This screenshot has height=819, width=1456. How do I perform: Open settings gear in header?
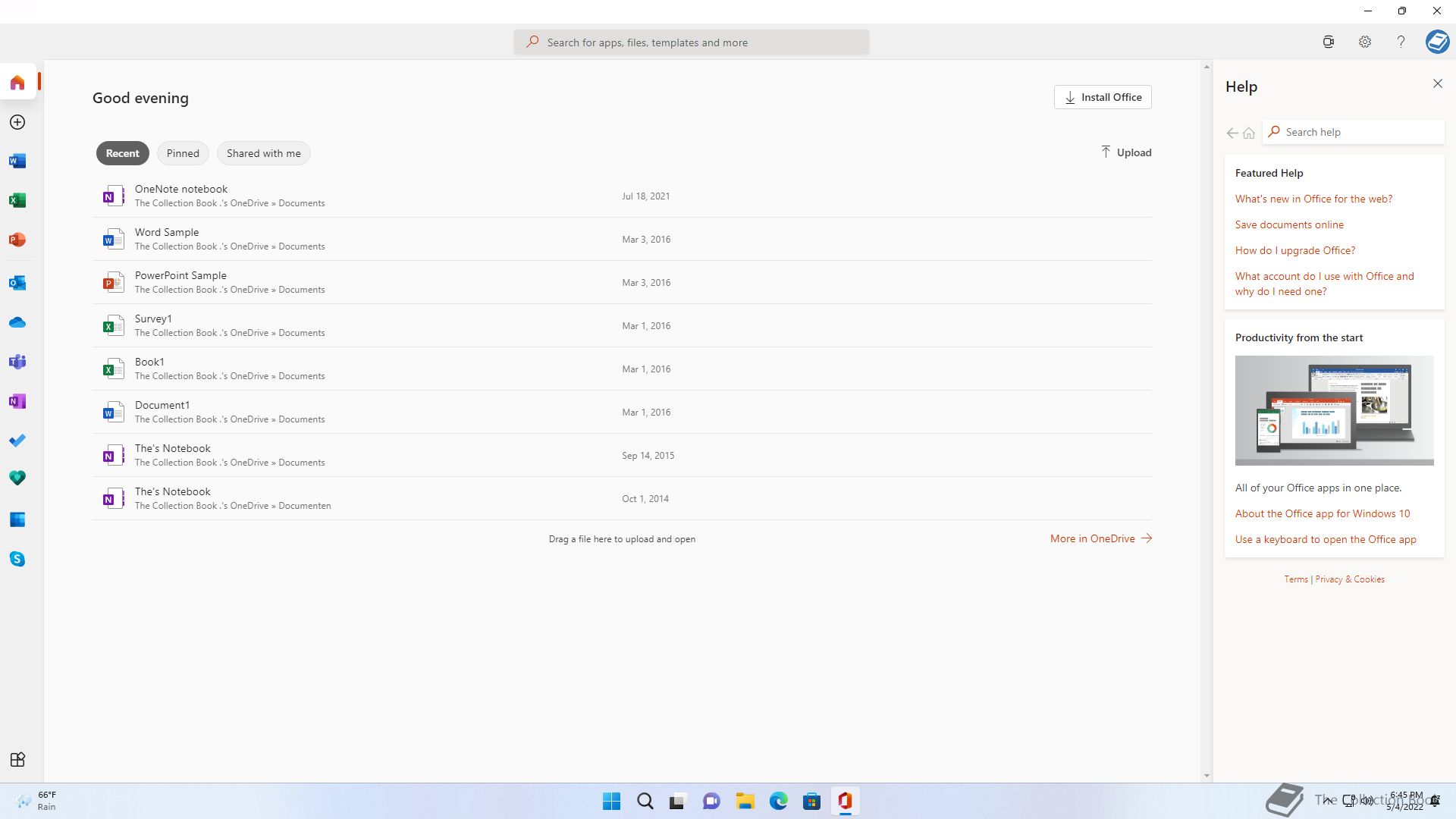tap(1364, 42)
